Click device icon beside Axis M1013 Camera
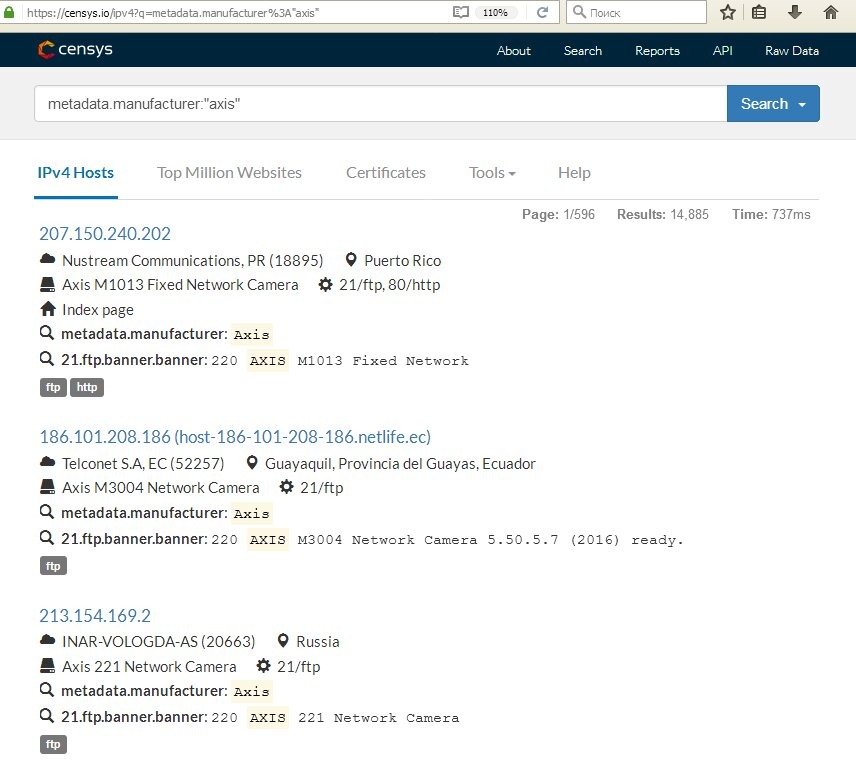This screenshot has height=762, width=856. [47, 284]
